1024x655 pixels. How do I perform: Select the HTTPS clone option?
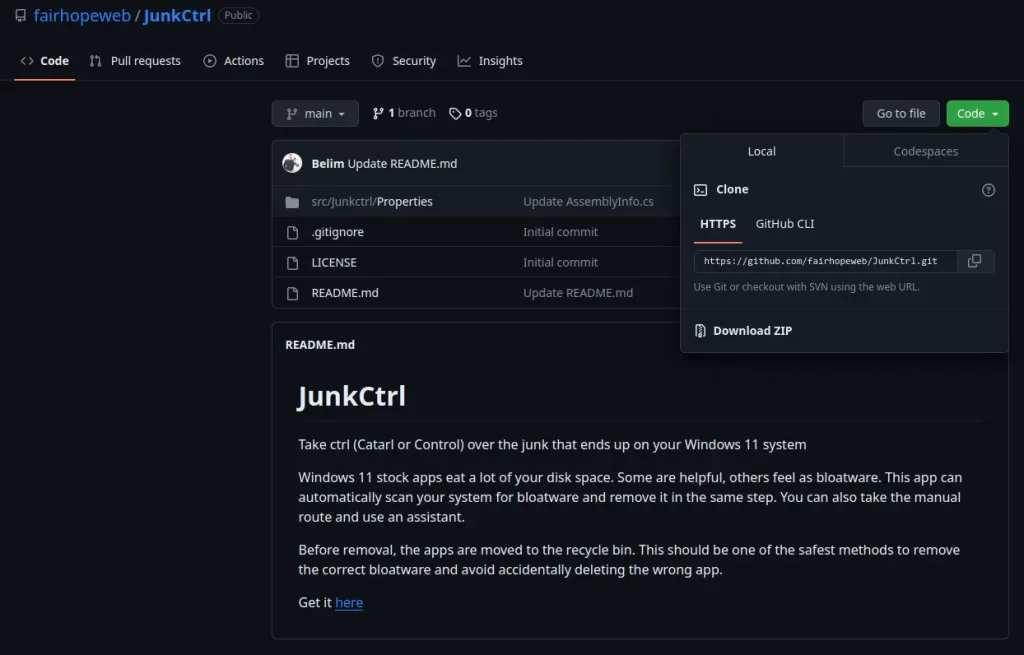[x=718, y=224]
